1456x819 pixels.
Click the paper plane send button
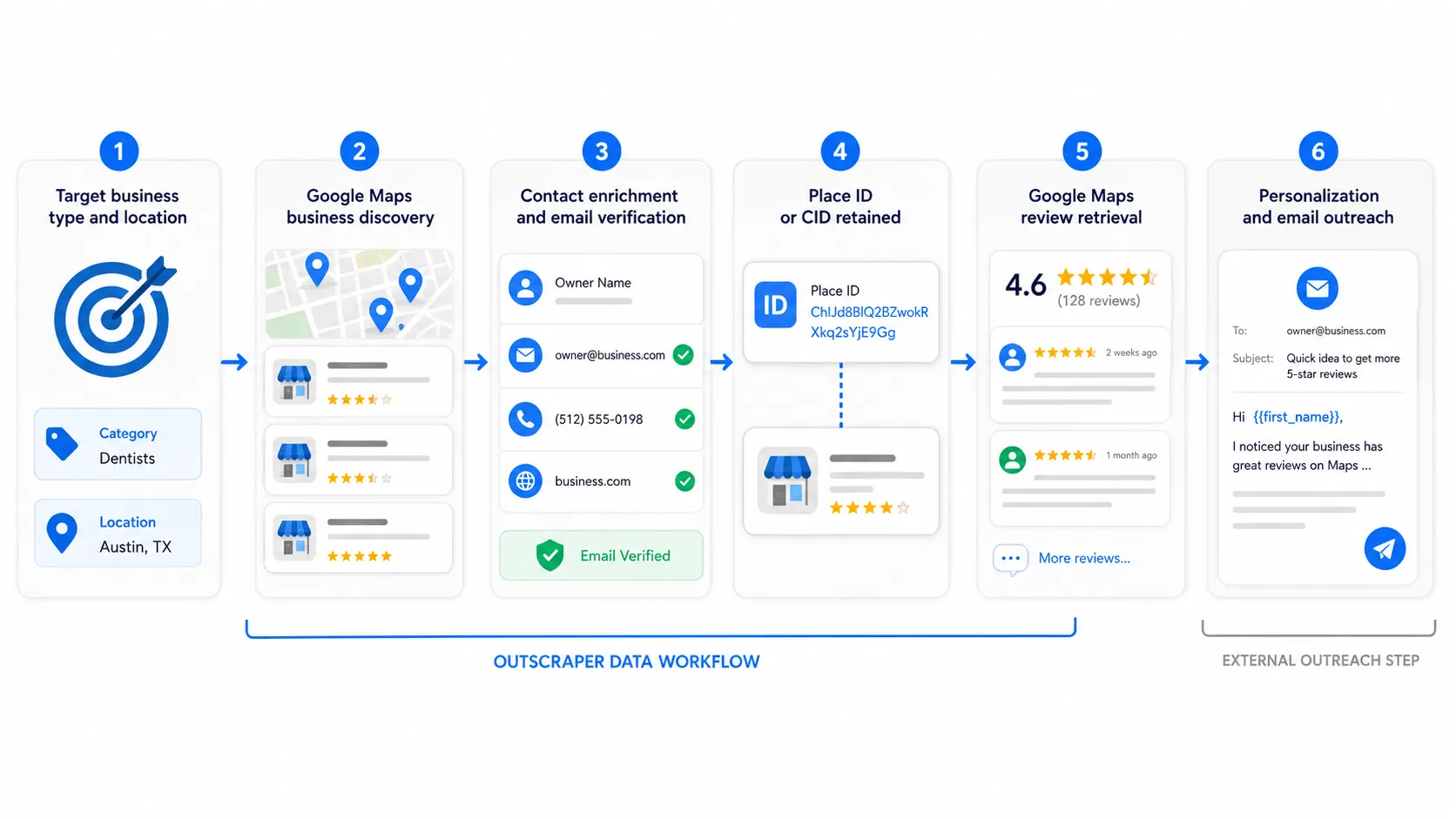pyautogui.click(x=1385, y=548)
